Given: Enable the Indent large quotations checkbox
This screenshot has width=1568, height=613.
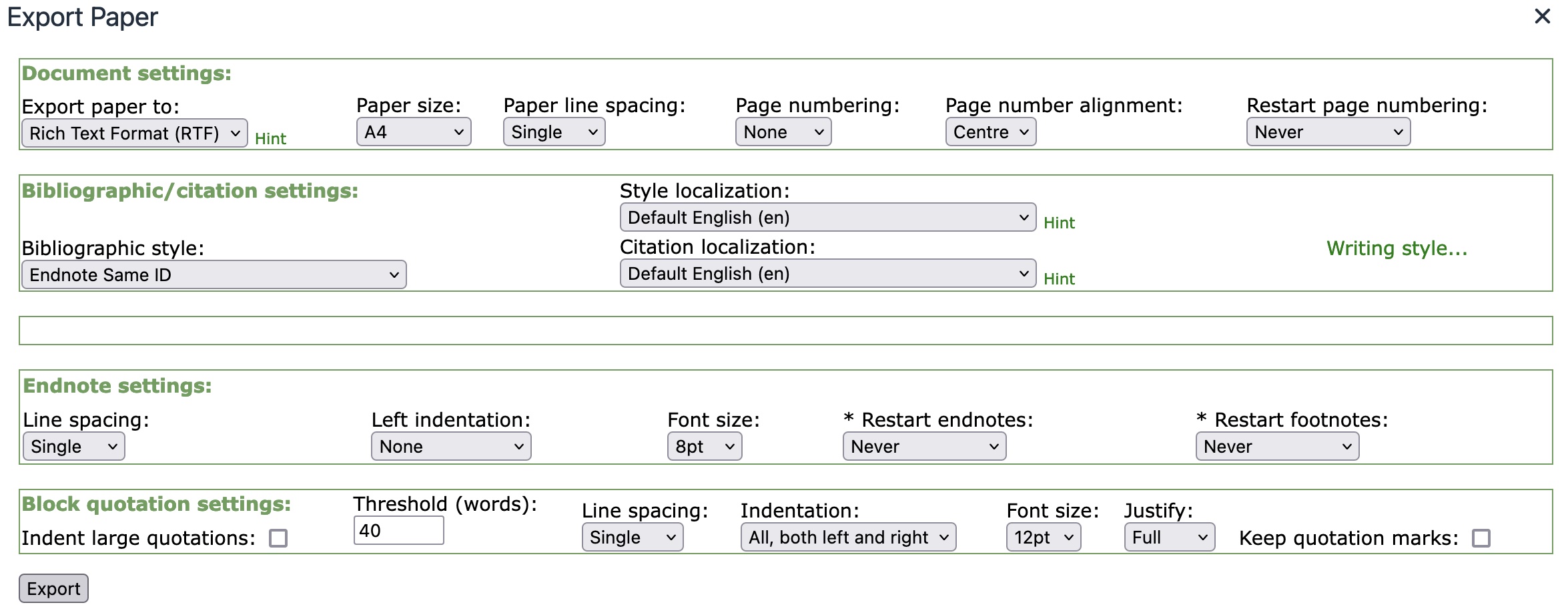Looking at the screenshot, I should pyautogui.click(x=278, y=538).
